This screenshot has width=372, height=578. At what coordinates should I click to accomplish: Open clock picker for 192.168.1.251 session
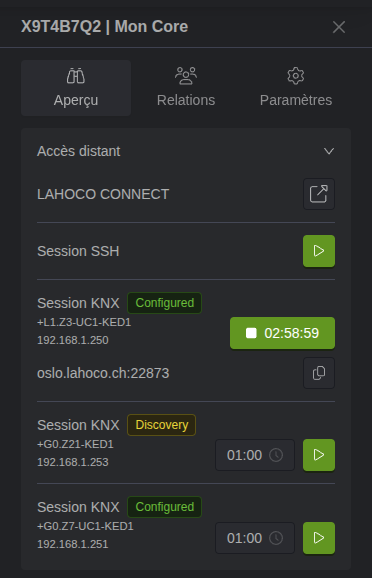tap(276, 538)
